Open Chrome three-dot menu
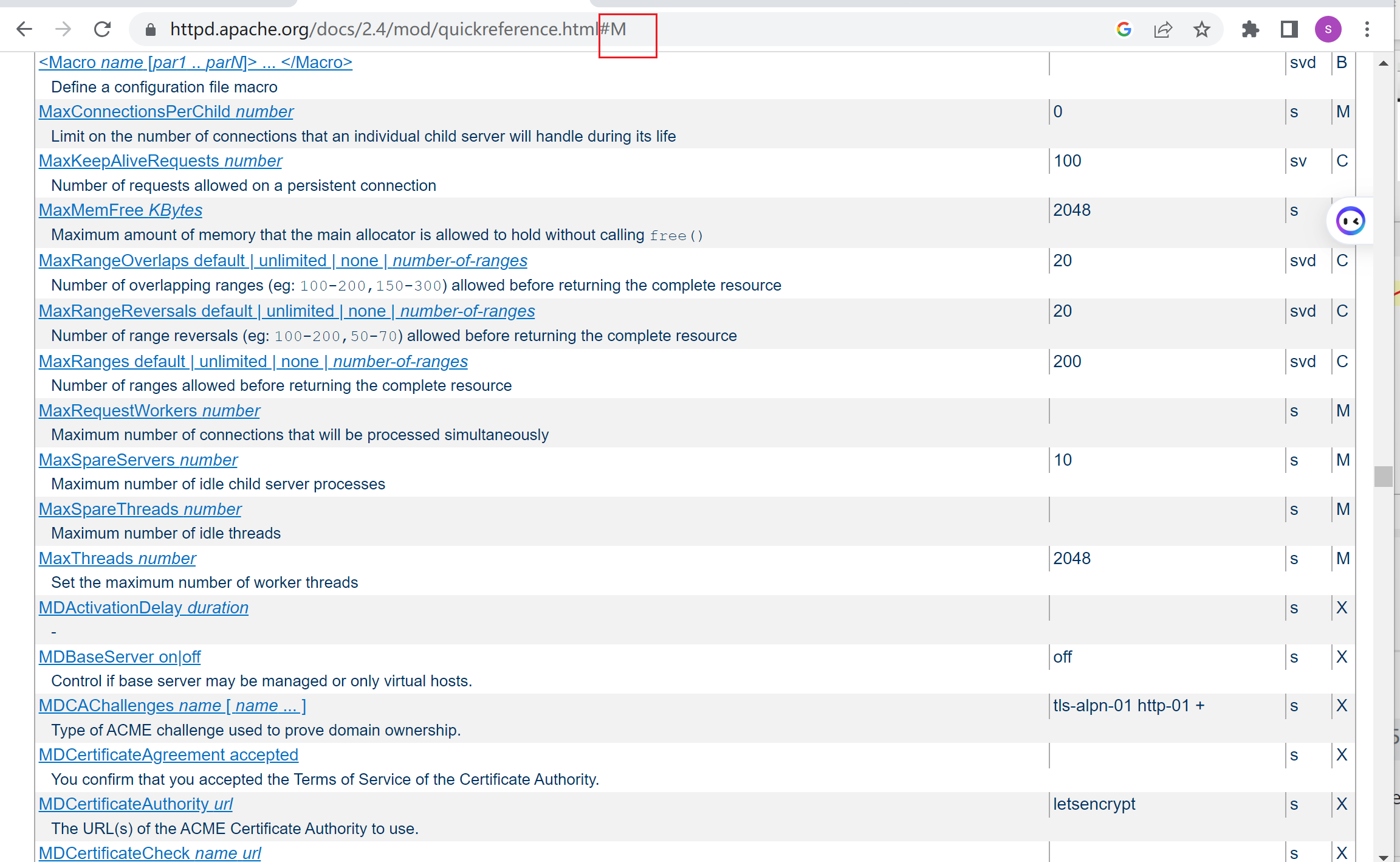 pyautogui.click(x=1367, y=29)
